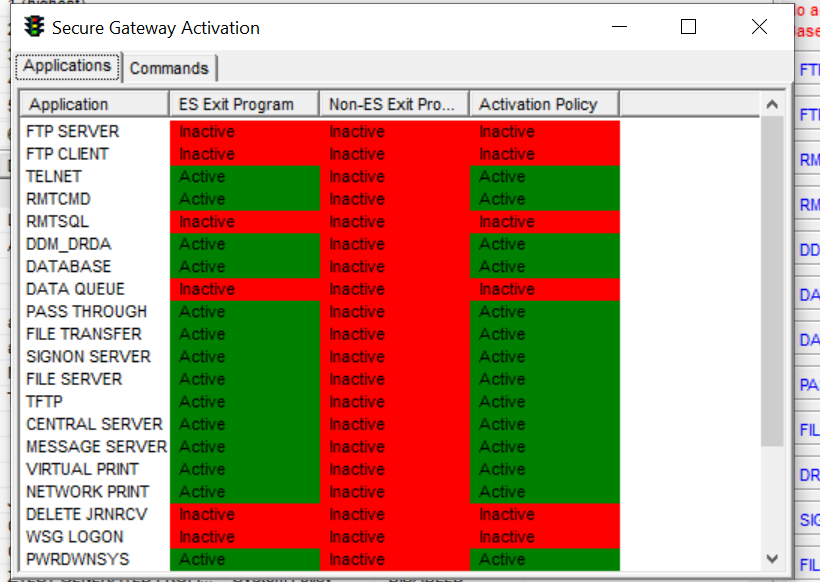This screenshot has width=820, height=582.
Task: Select the DDM_DRDA application row
Action: pyautogui.click(x=320, y=244)
